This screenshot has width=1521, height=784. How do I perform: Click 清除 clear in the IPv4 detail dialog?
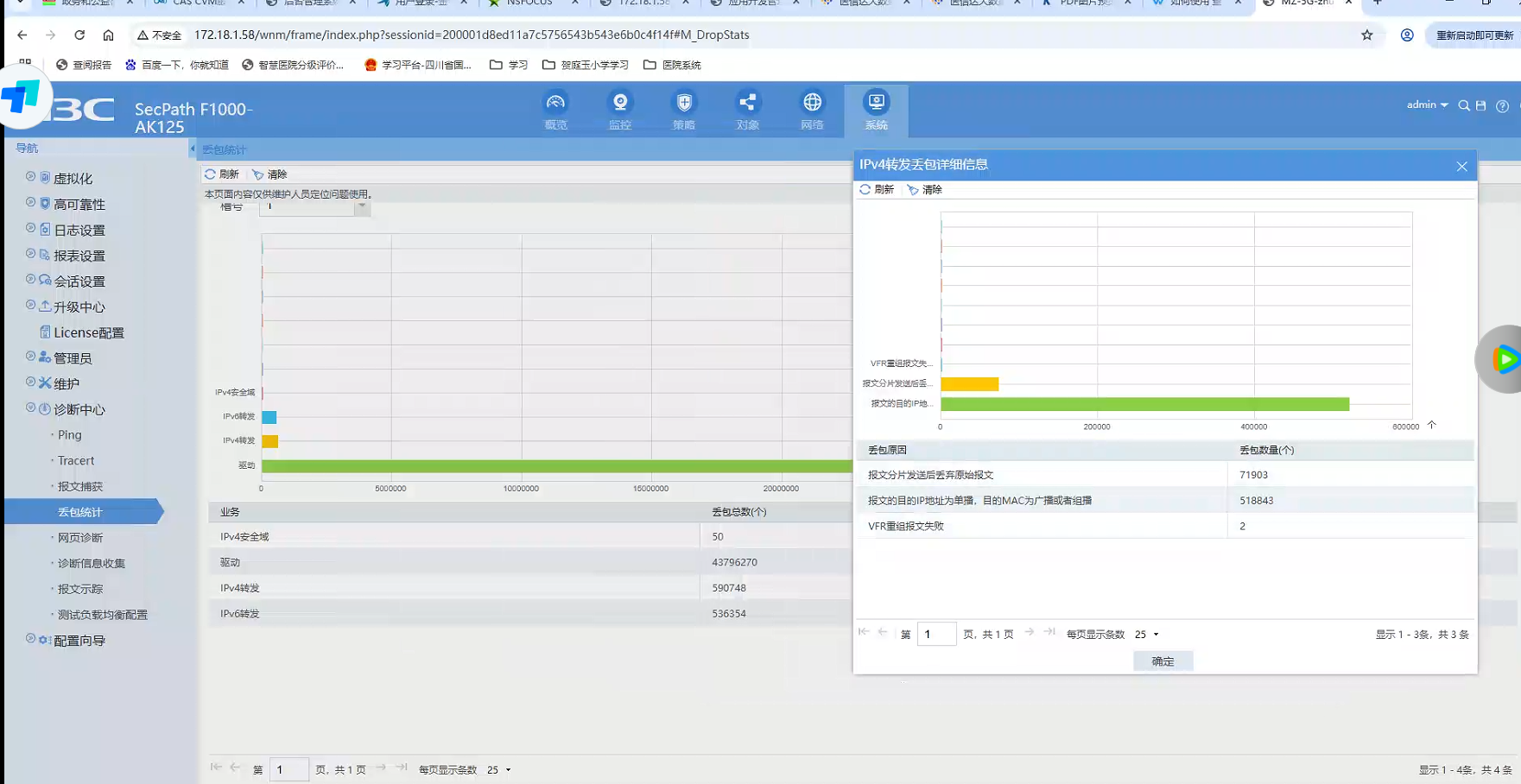click(925, 190)
